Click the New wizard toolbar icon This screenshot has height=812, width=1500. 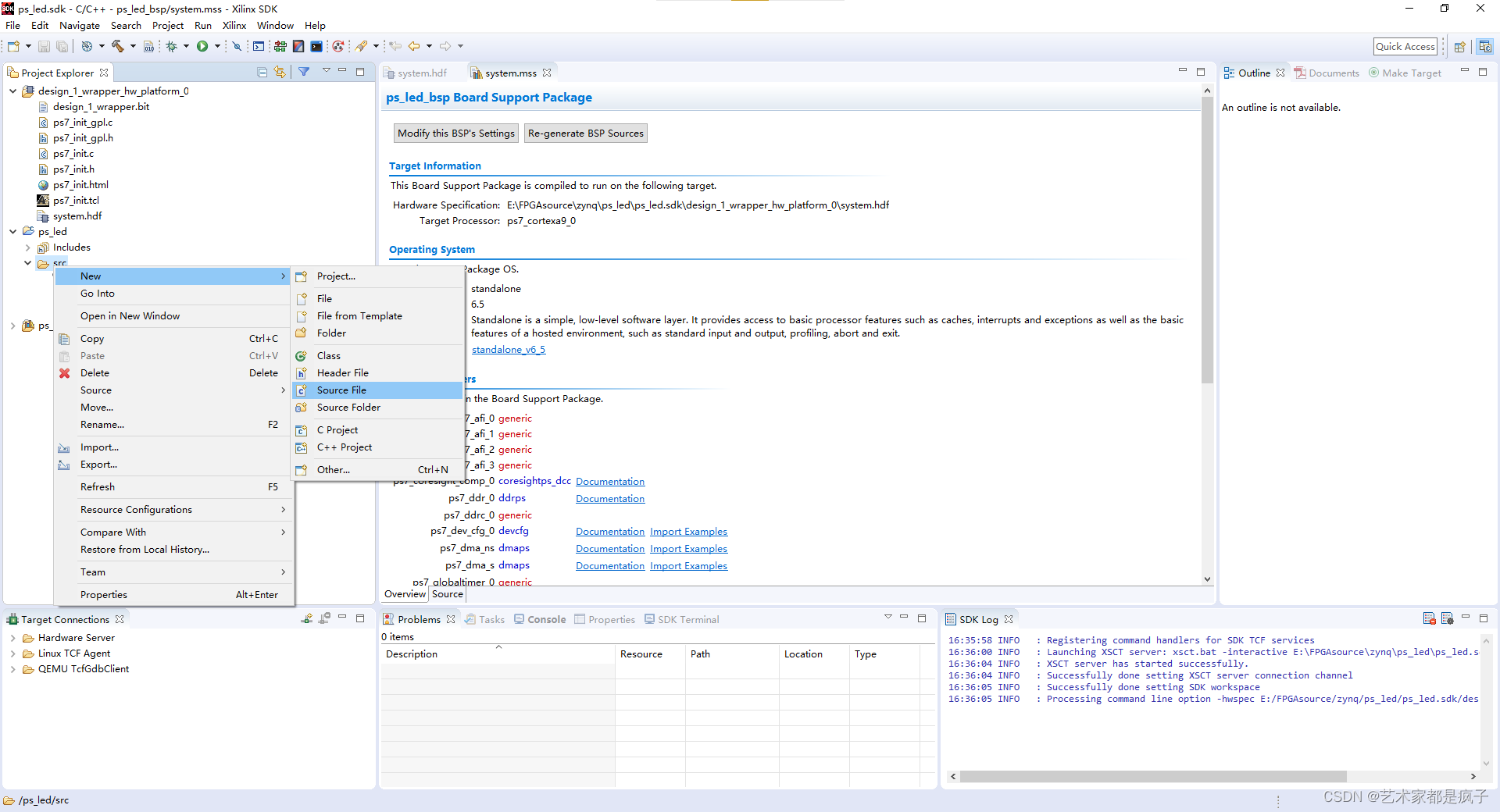pyautogui.click(x=14, y=46)
